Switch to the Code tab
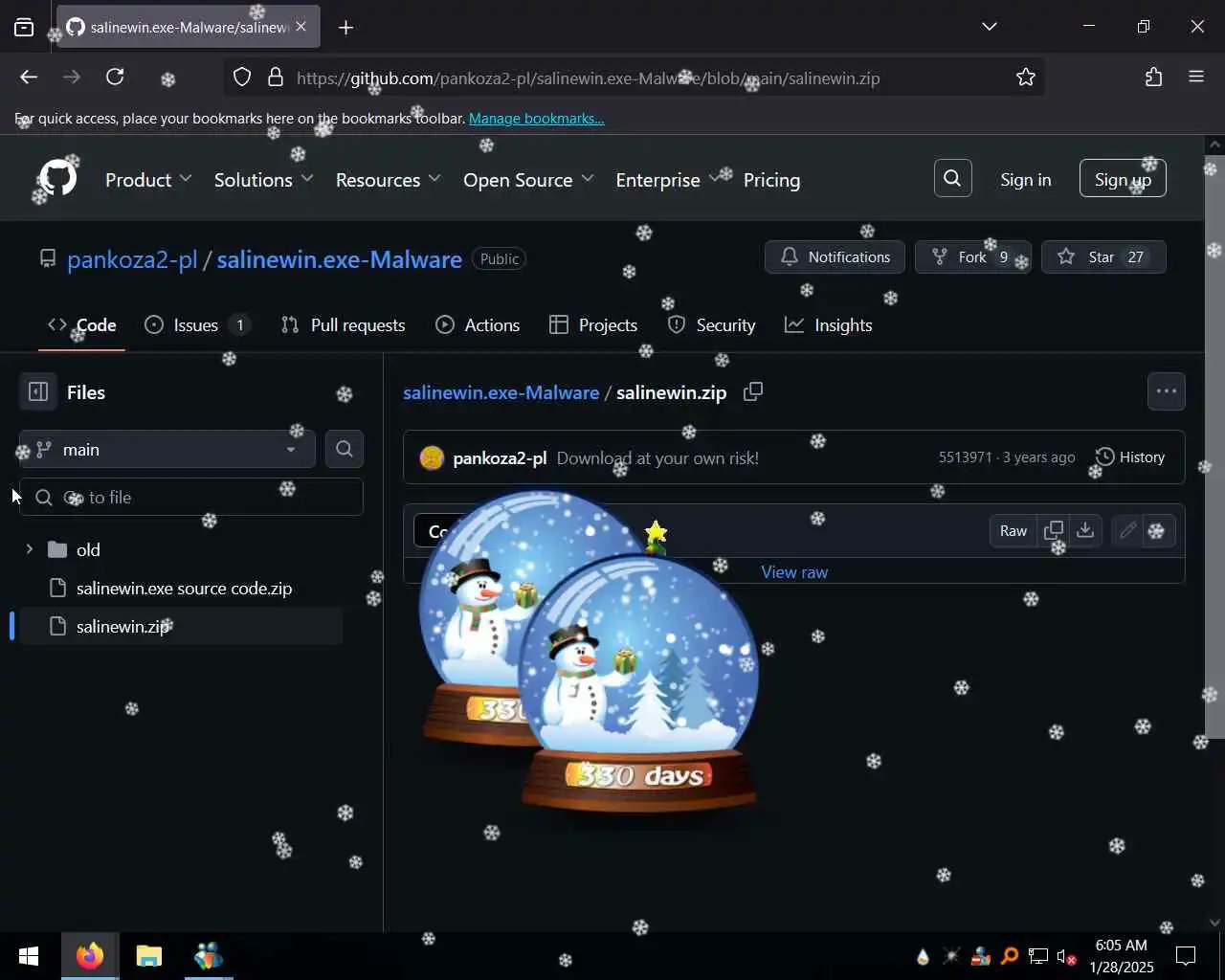1225x980 pixels. point(82,325)
